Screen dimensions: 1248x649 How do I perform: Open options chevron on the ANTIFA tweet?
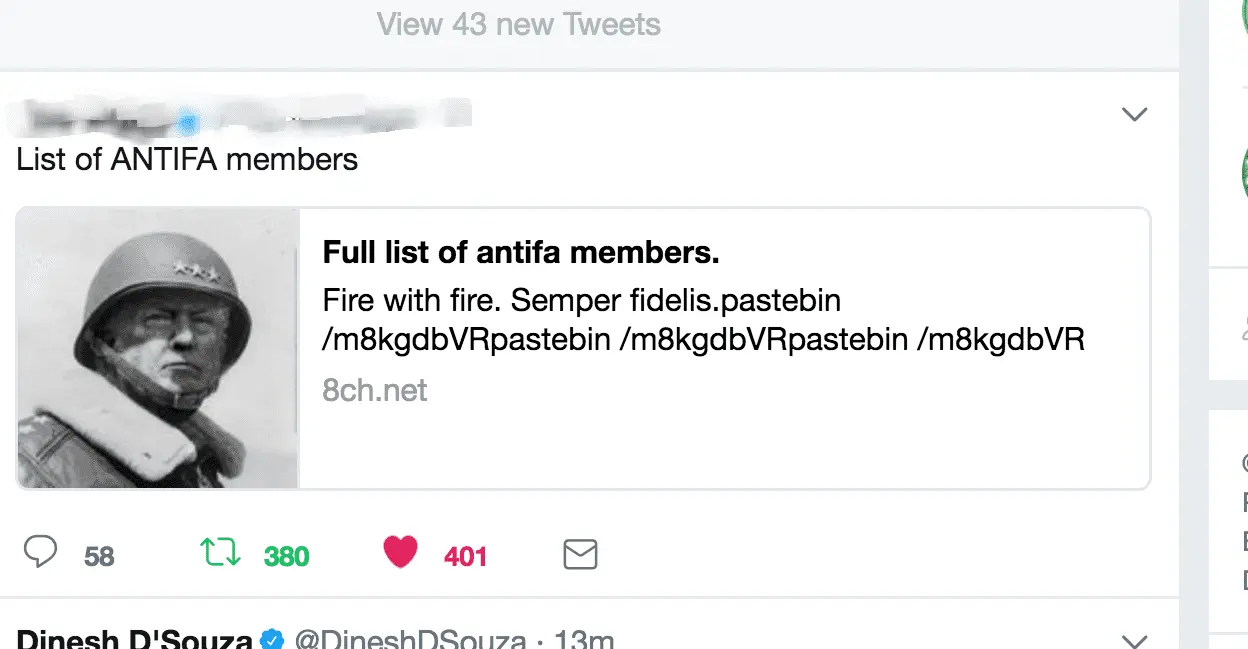(x=1134, y=115)
